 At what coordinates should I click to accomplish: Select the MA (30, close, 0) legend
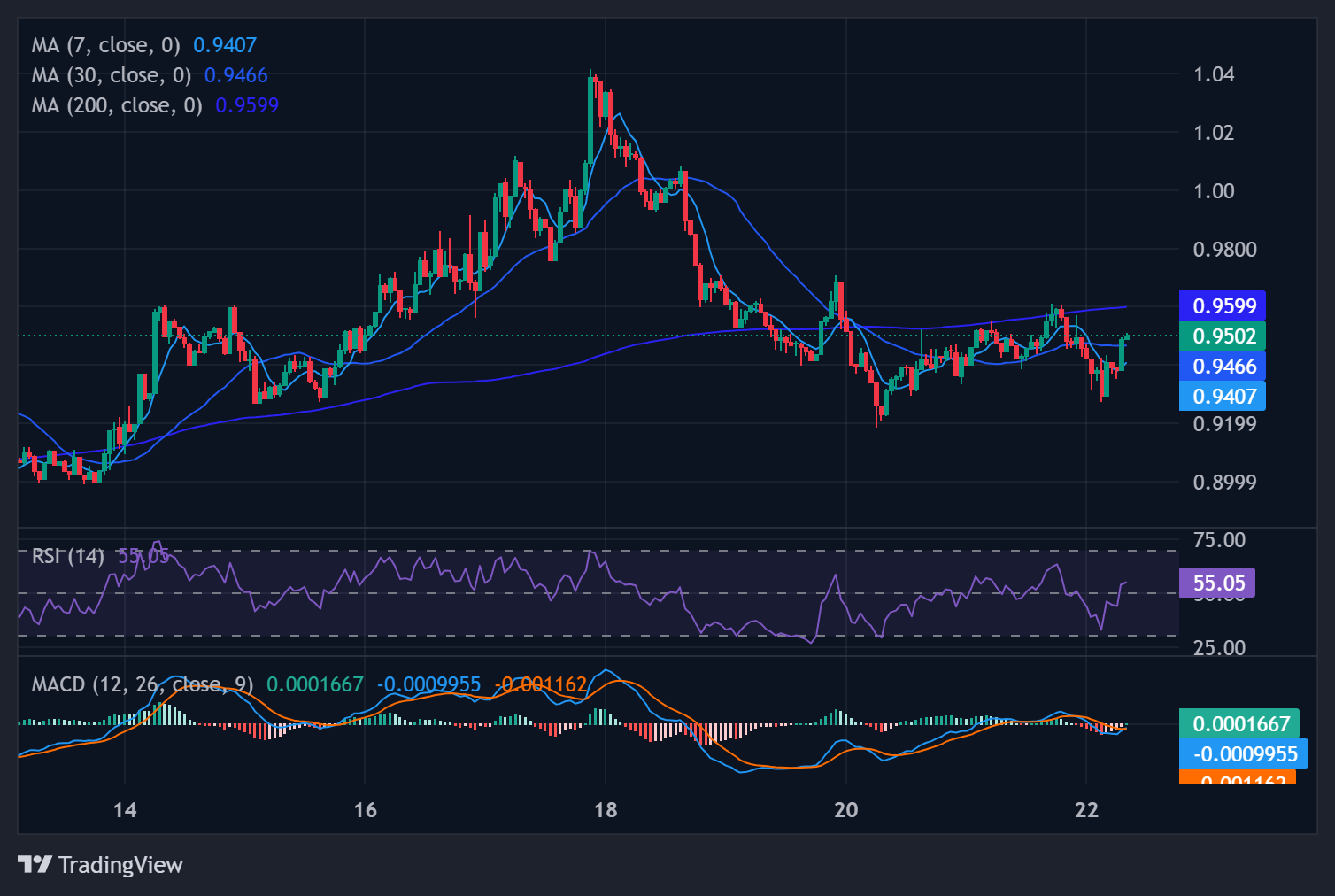coord(111,75)
